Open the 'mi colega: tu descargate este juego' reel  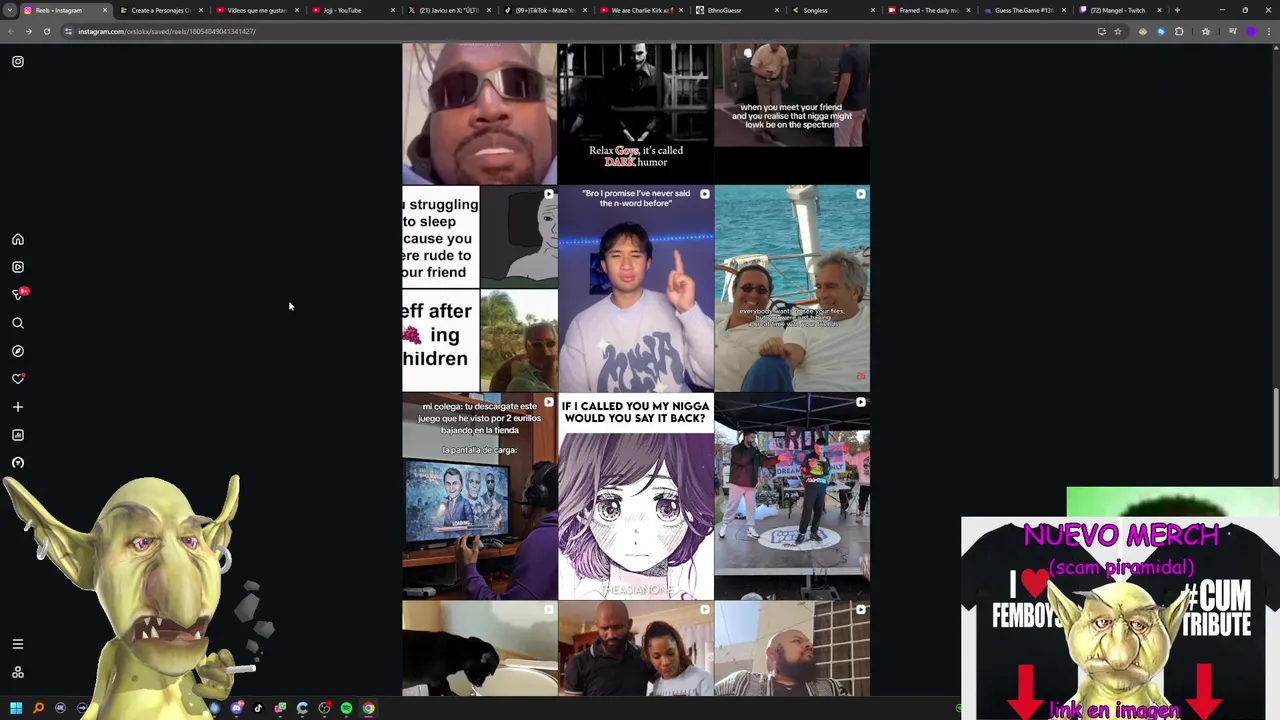(479, 496)
